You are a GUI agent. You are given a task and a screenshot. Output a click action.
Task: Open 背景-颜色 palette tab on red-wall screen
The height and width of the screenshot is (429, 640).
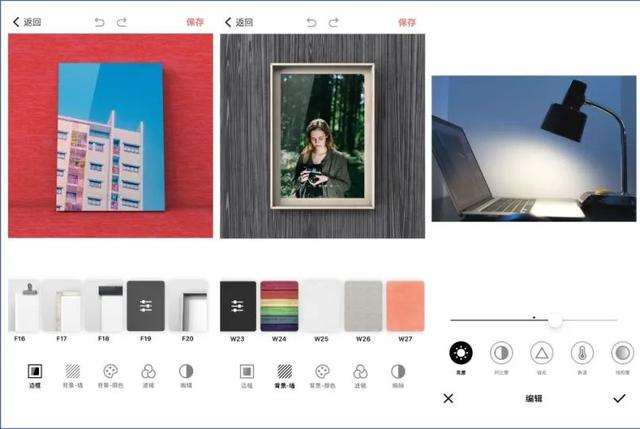click(x=111, y=376)
